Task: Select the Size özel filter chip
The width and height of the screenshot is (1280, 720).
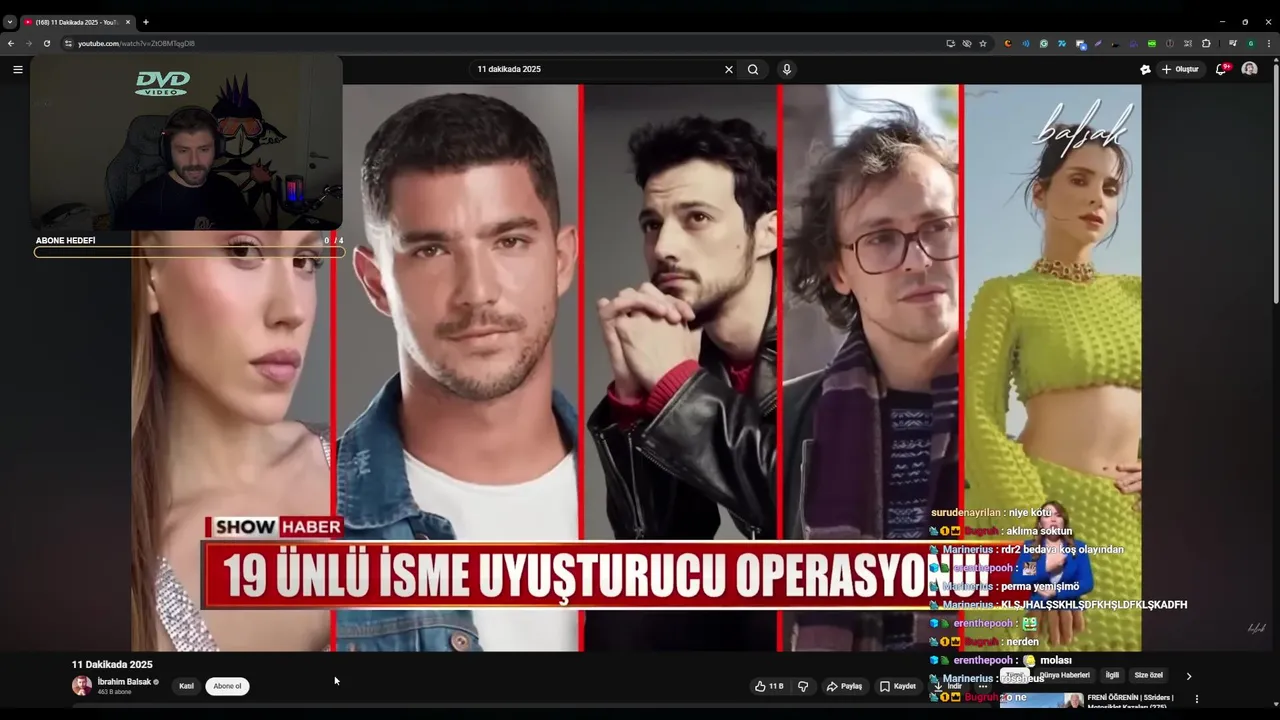Action: (x=1149, y=675)
